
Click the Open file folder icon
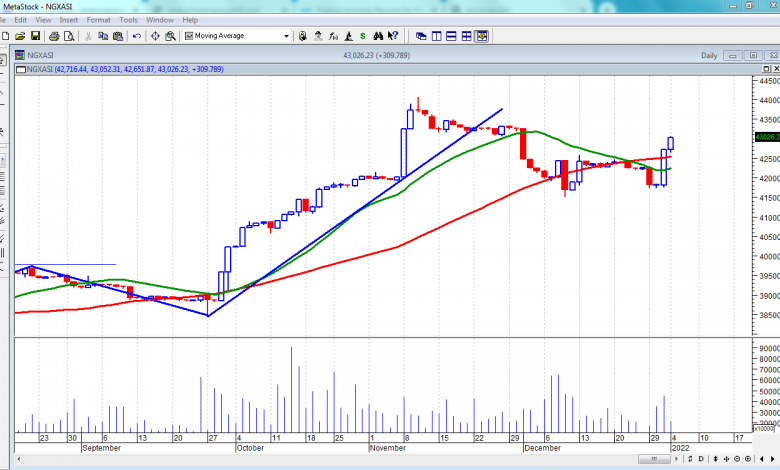[x=22, y=36]
